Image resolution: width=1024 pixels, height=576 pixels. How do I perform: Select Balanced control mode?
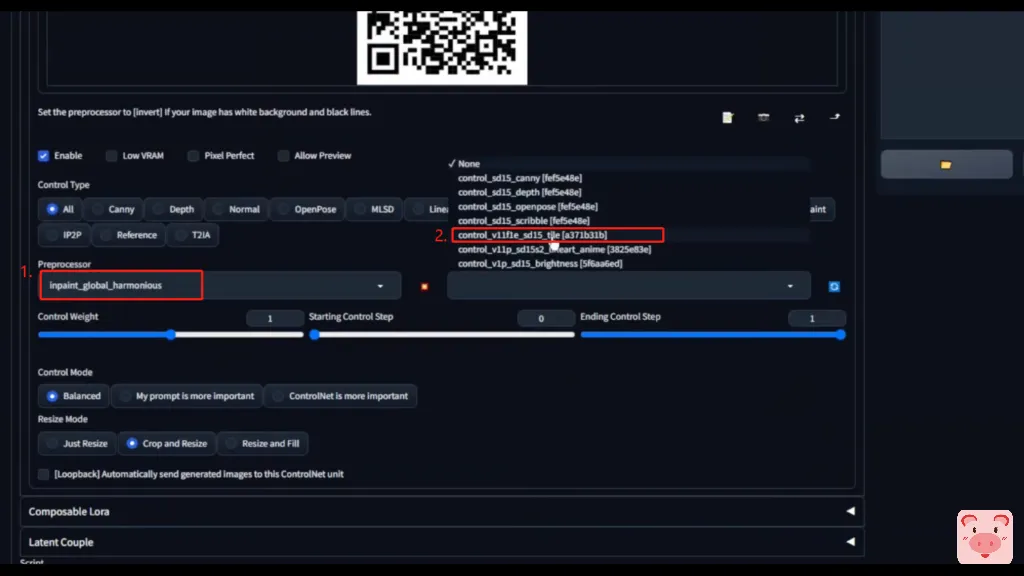tap(73, 396)
